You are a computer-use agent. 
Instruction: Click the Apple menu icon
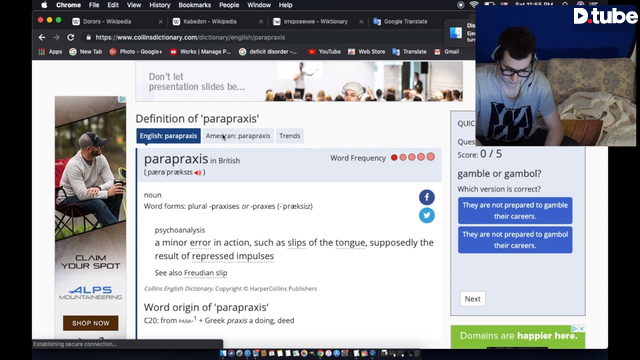tap(44, 5)
